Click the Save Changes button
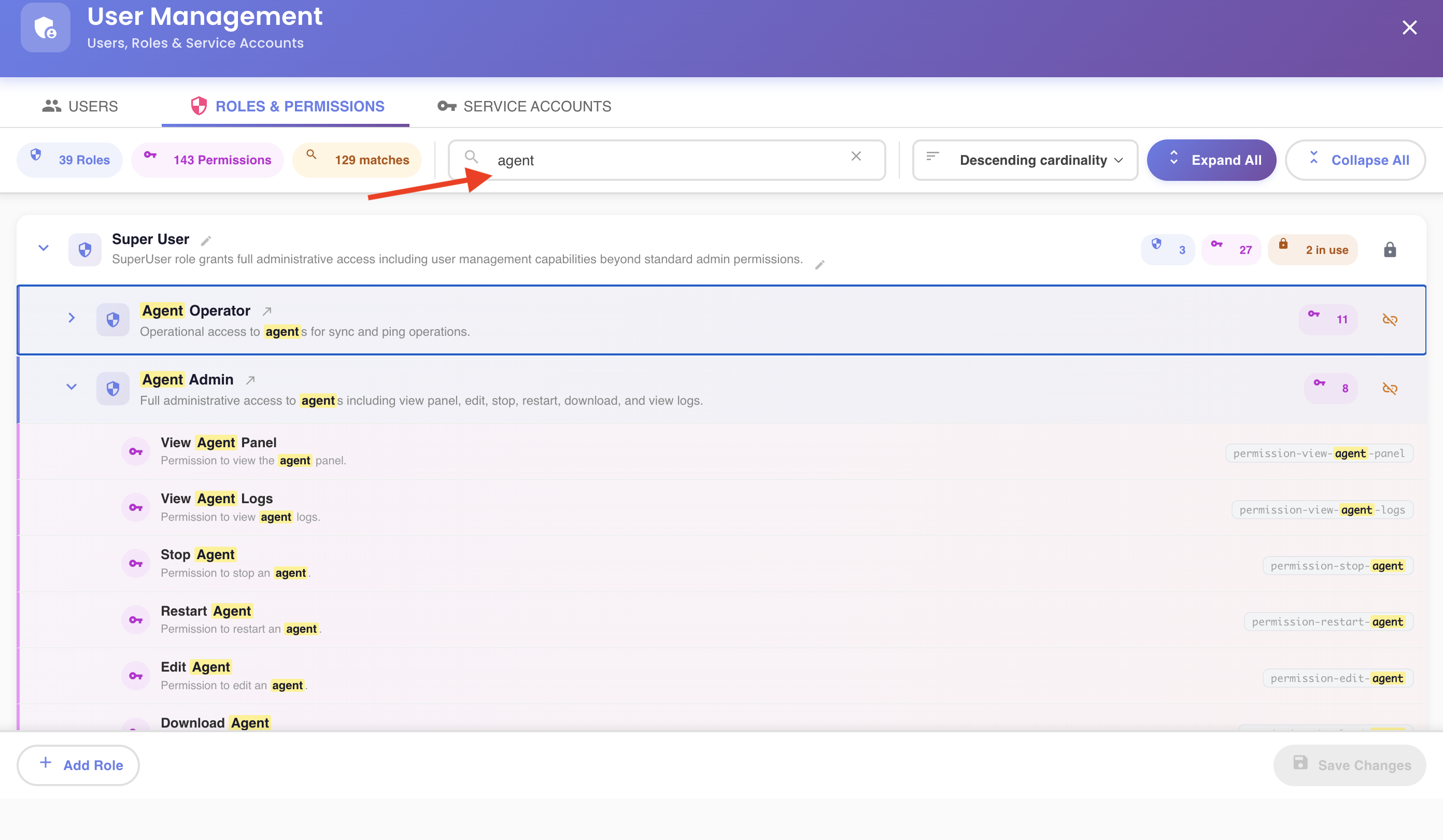 tap(1350, 764)
